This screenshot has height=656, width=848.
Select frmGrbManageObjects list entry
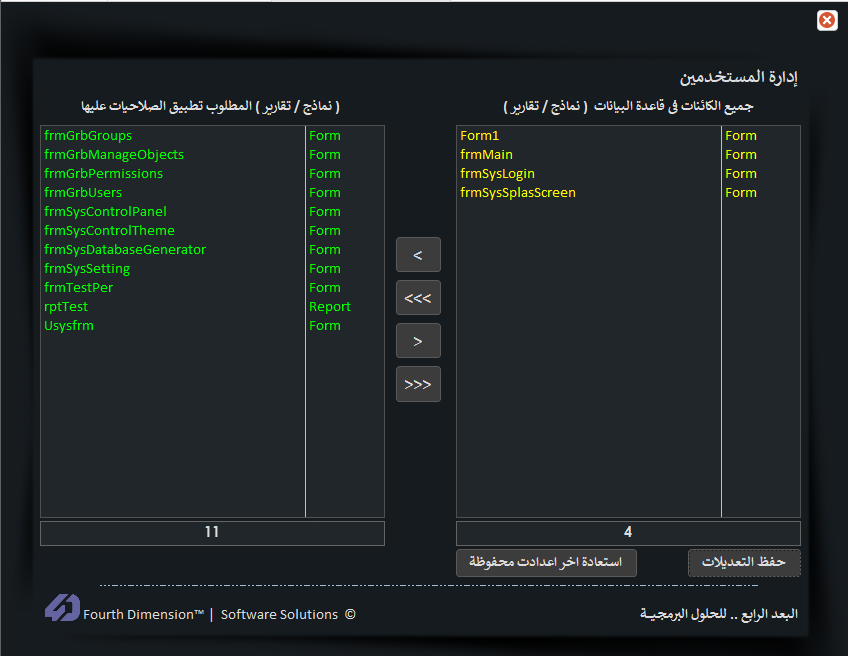(114, 155)
